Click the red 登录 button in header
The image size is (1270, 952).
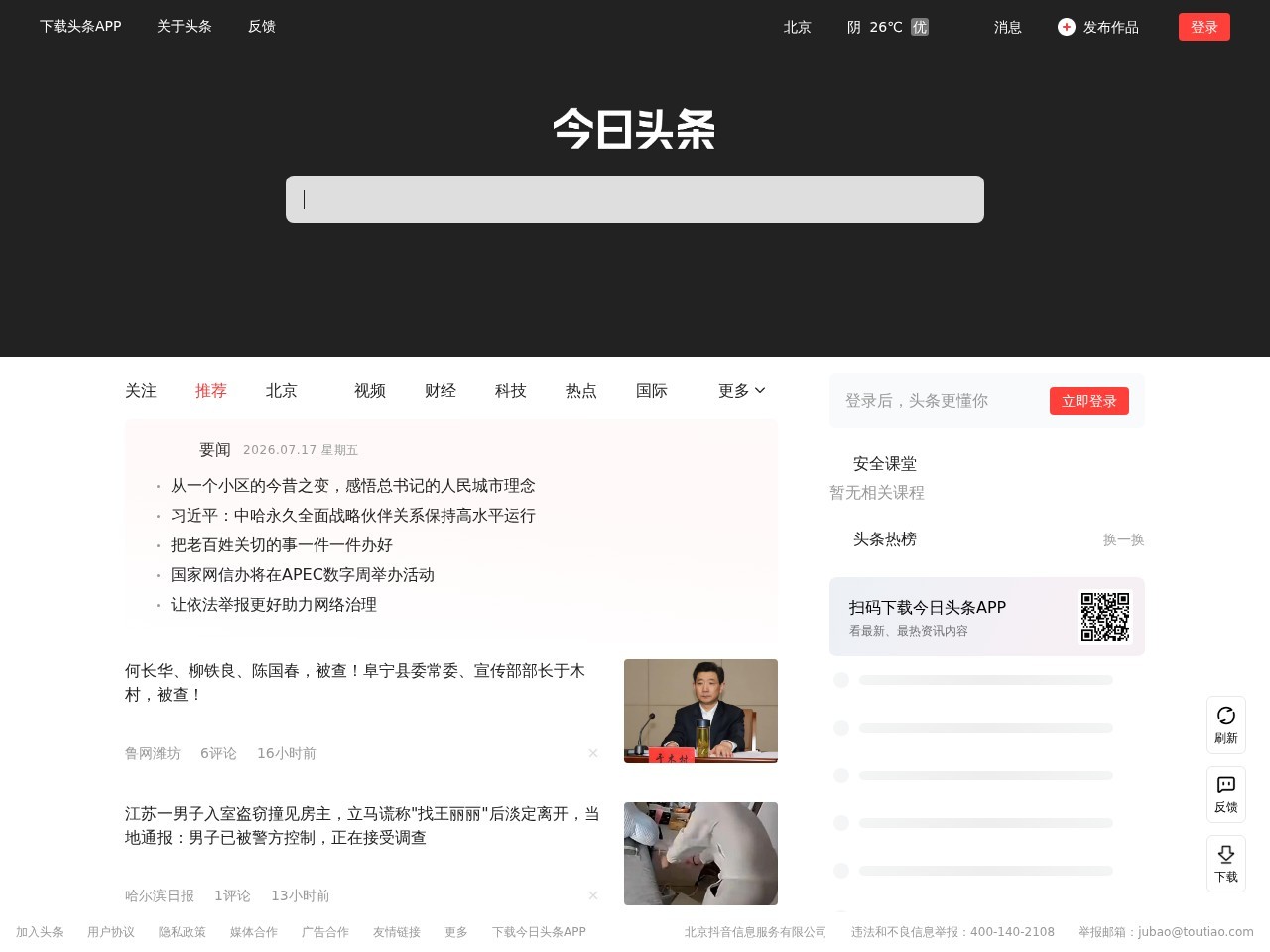coord(1205,27)
